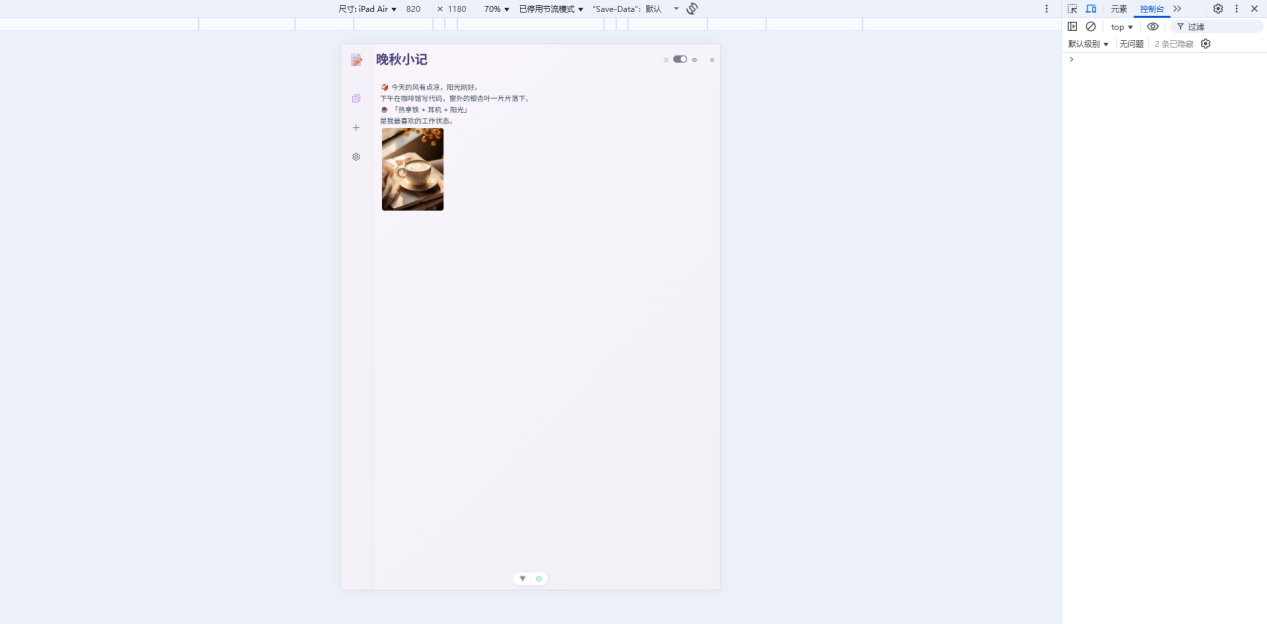Select the 控制台 tab in DevTools
The width and height of the screenshot is (1267, 624).
[x=1152, y=8]
